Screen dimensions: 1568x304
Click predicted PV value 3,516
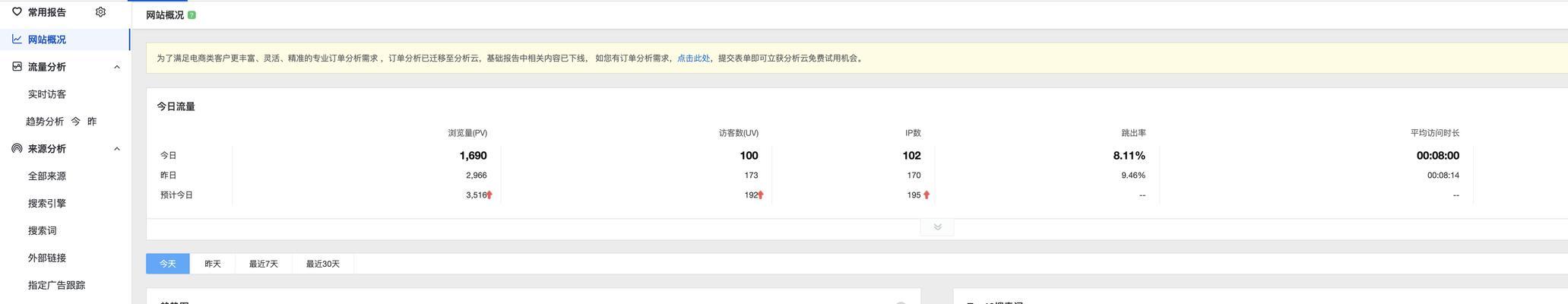click(x=476, y=195)
